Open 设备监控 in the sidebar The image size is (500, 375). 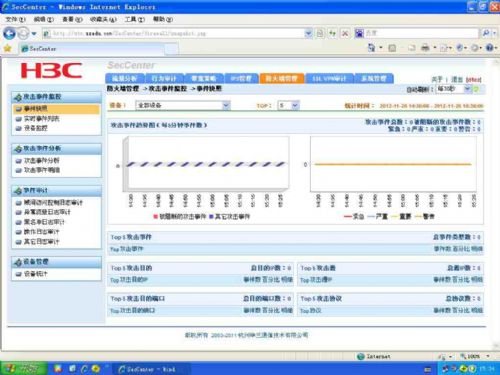pos(35,128)
